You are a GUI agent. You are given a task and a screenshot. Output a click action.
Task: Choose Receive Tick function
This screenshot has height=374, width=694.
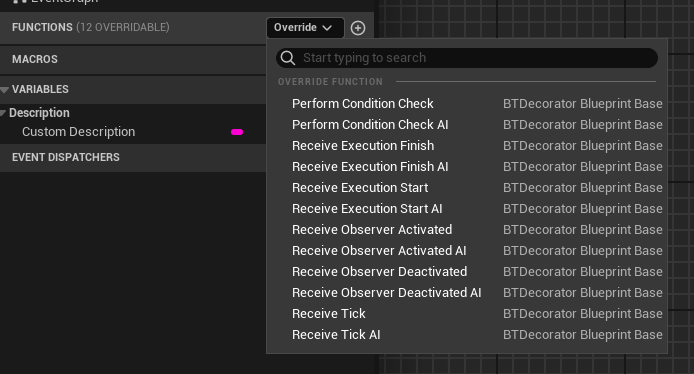click(x=467, y=314)
